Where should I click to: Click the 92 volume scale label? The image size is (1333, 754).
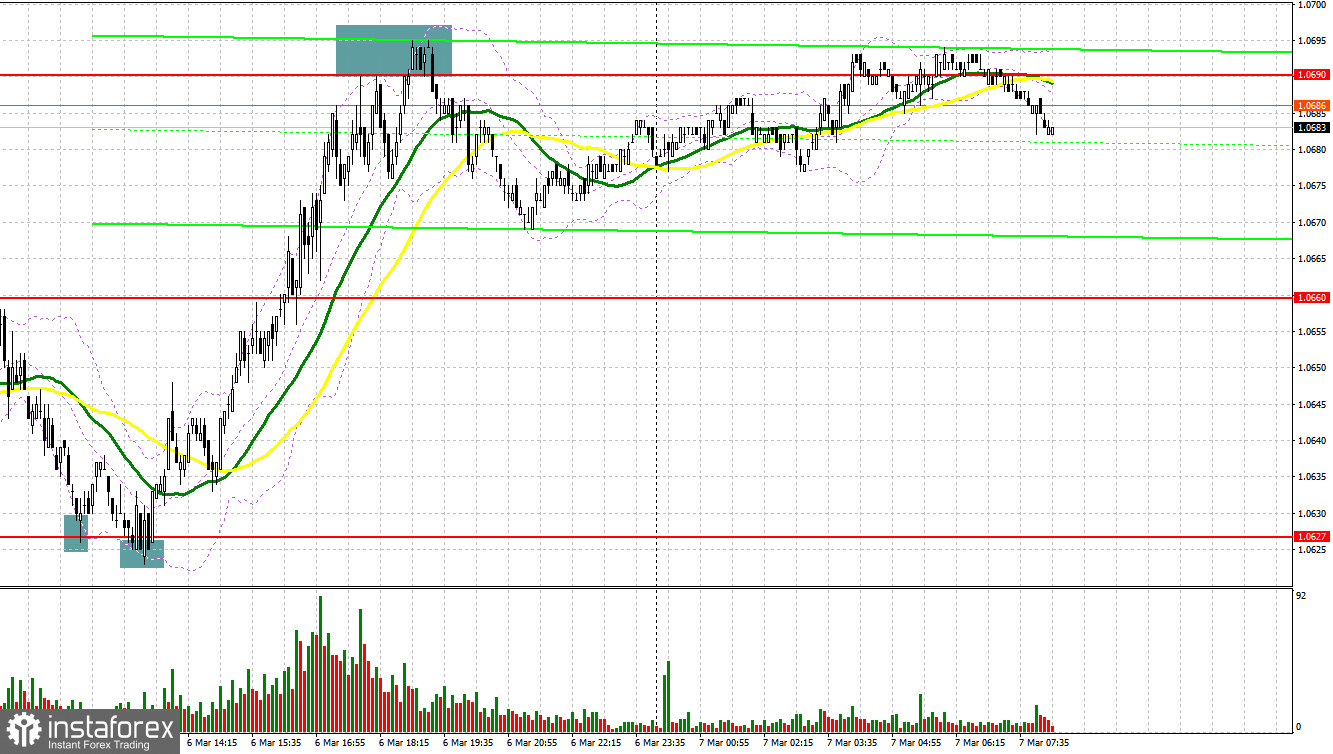(x=1301, y=597)
